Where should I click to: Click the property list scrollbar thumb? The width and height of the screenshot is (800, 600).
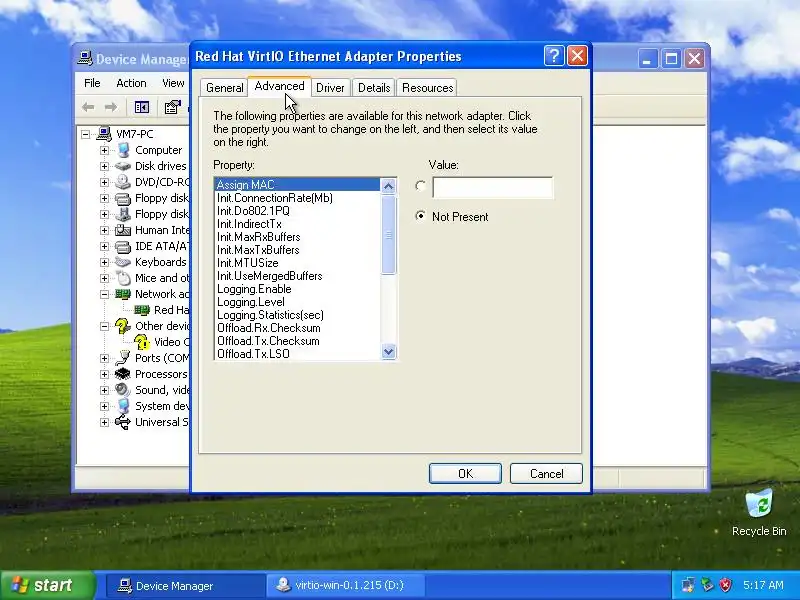point(388,235)
